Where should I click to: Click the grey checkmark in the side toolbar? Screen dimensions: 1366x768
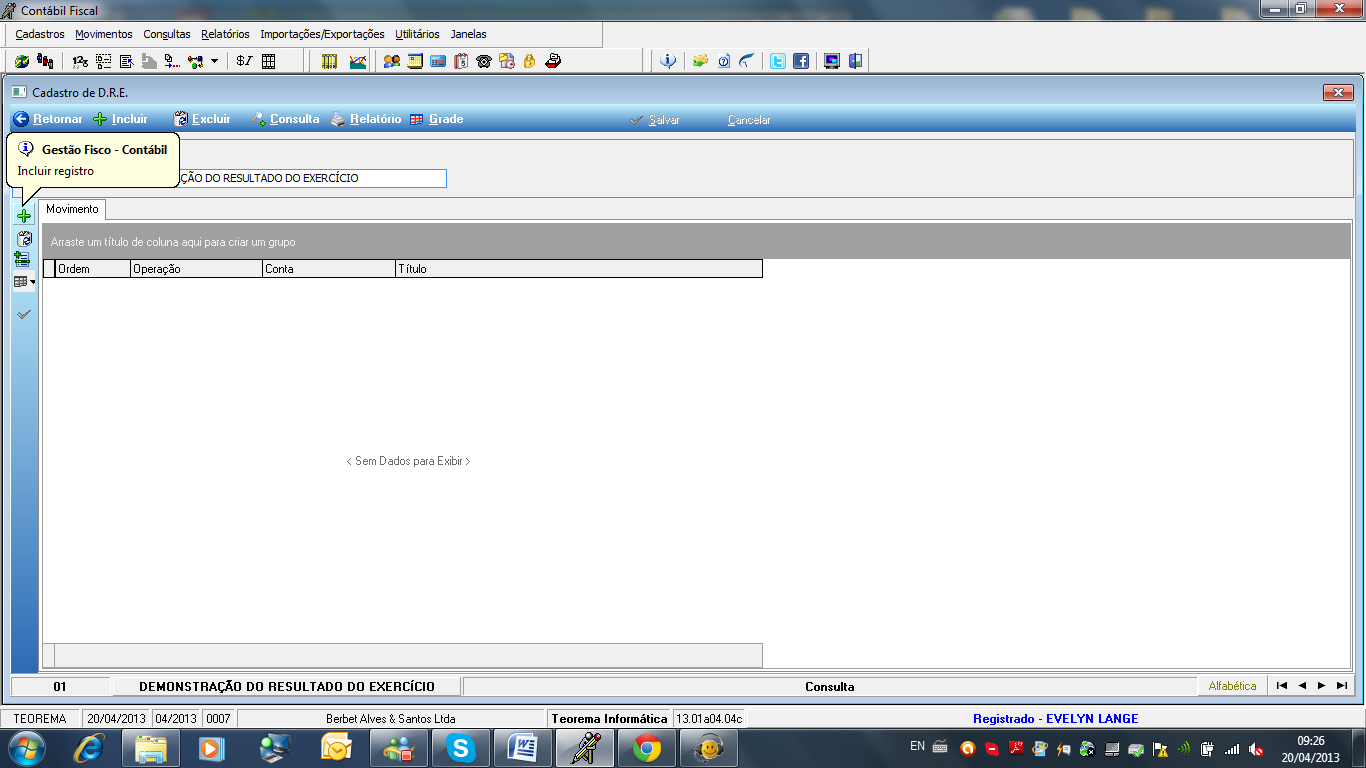pos(24,314)
